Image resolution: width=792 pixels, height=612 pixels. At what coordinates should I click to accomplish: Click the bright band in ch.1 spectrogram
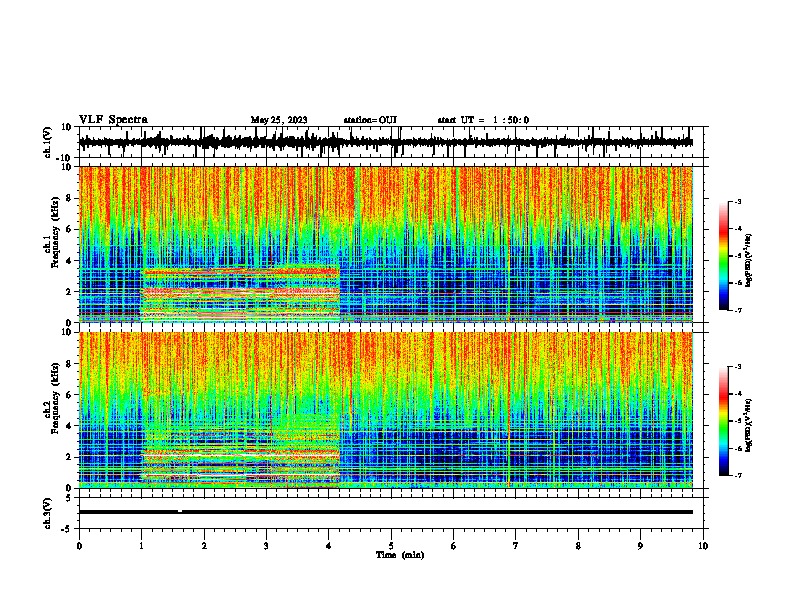click(x=241, y=293)
